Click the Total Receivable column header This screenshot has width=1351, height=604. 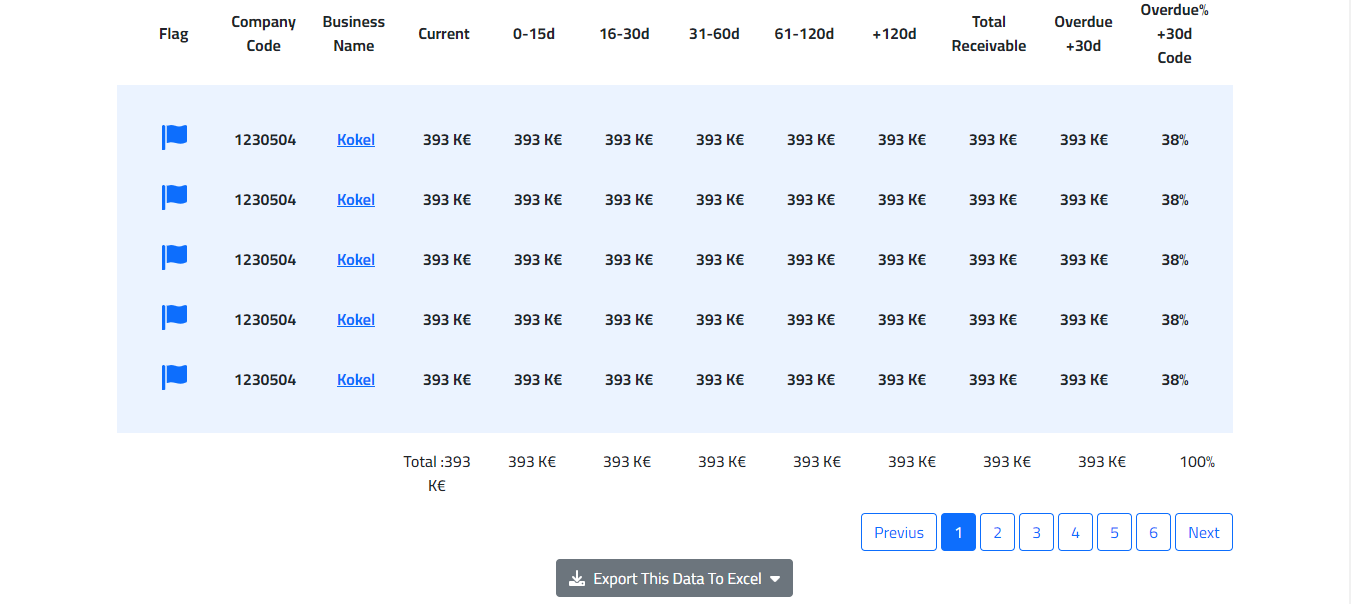point(989,34)
